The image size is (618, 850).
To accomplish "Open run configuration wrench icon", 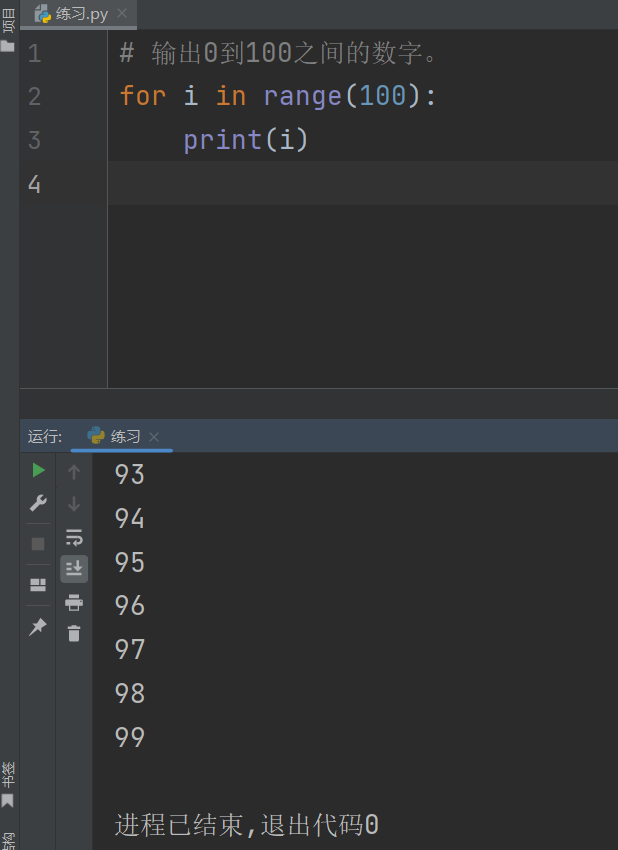I will tap(38, 503).
